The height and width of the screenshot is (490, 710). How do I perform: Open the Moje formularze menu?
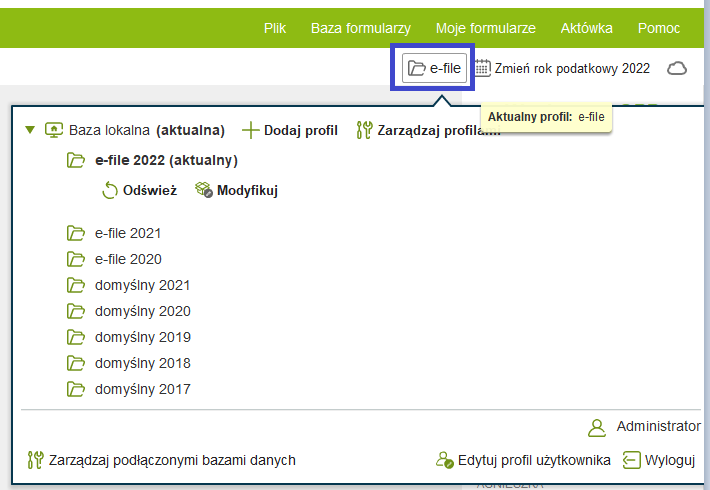(485, 28)
